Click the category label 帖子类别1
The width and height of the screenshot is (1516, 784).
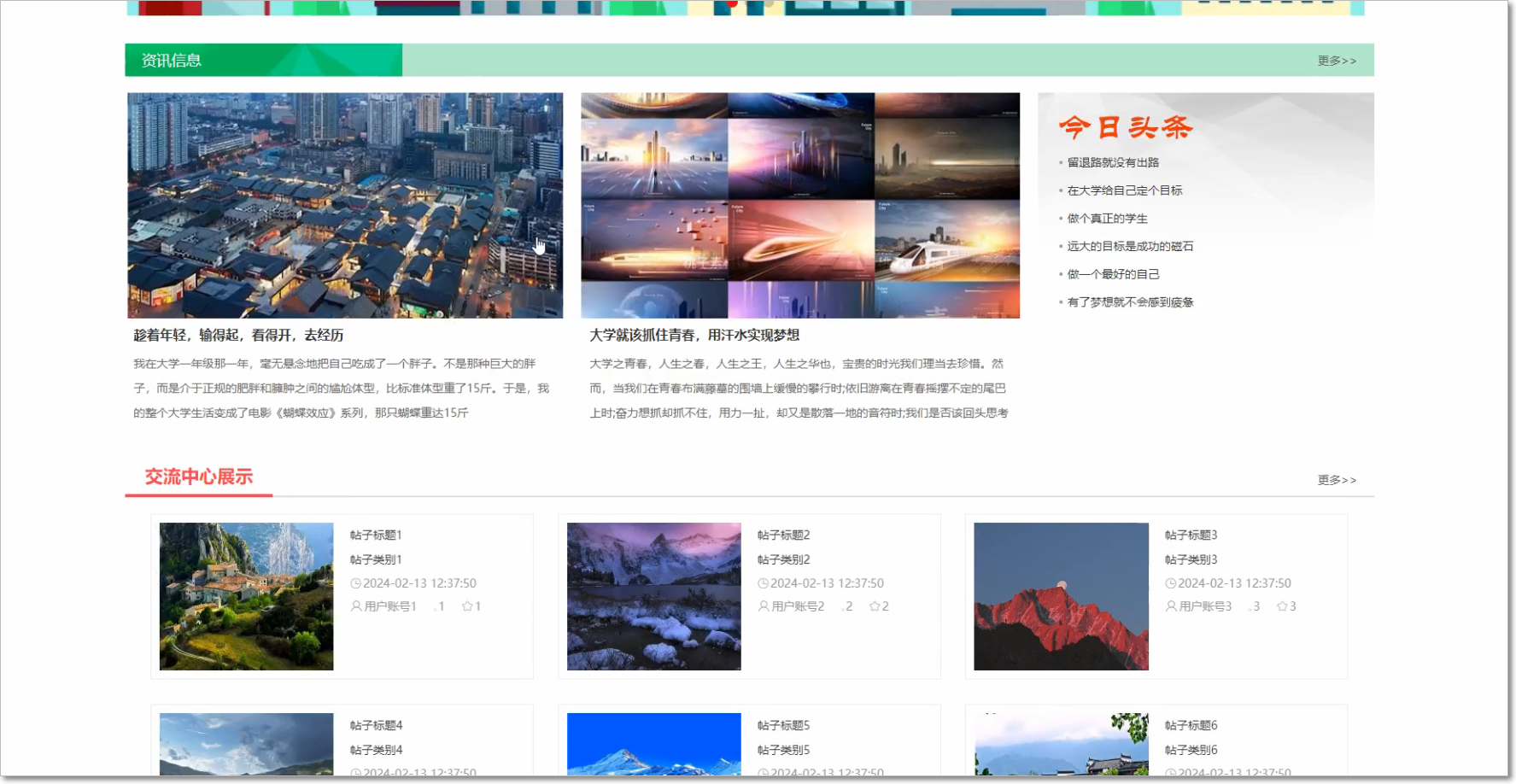click(x=376, y=560)
